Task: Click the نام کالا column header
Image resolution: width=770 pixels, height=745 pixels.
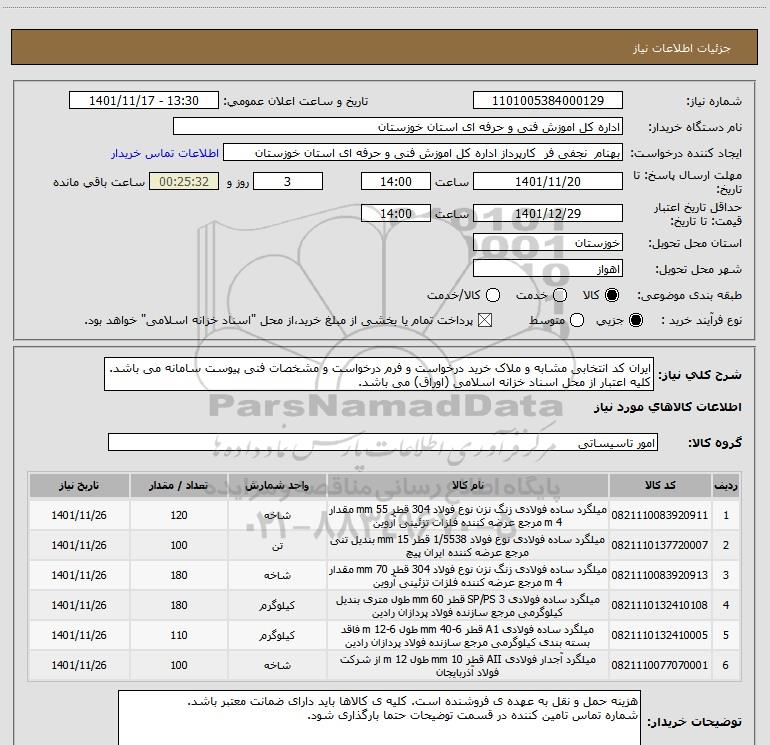Action: click(468, 486)
